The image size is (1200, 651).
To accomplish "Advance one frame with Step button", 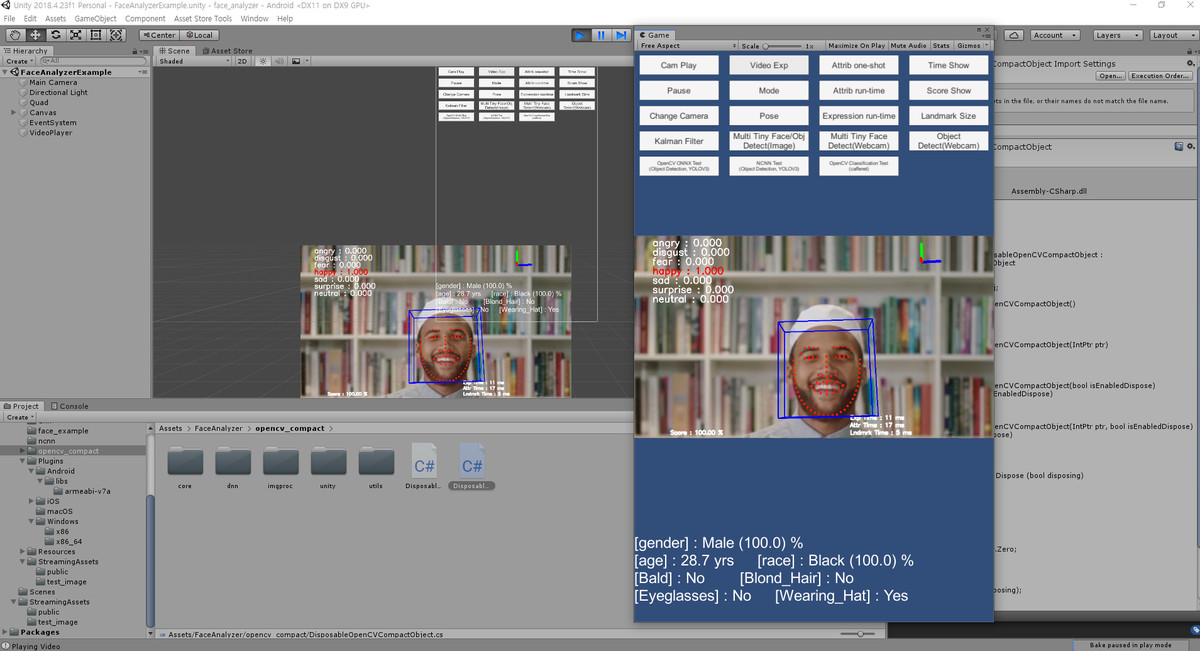I will tap(621, 35).
